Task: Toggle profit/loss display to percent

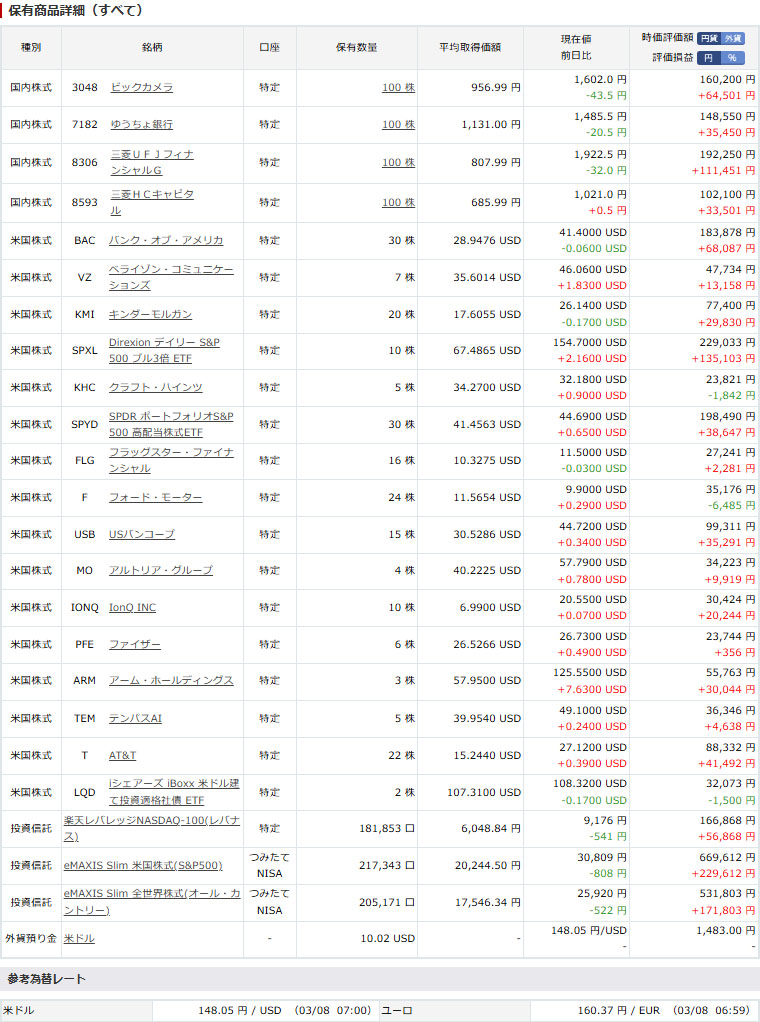Action: [x=734, y=58]
